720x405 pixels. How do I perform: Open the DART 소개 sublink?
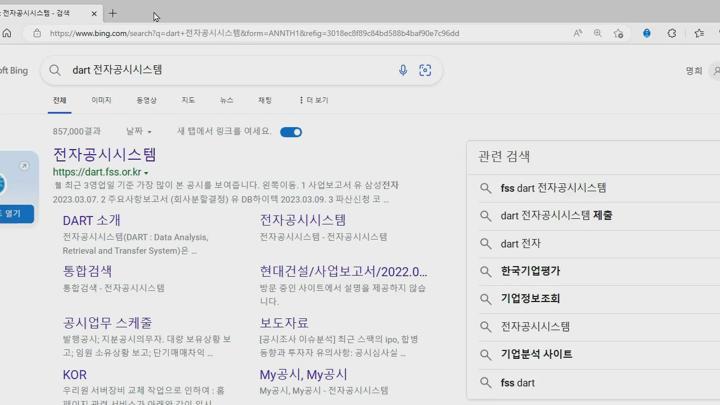(91, 220)
